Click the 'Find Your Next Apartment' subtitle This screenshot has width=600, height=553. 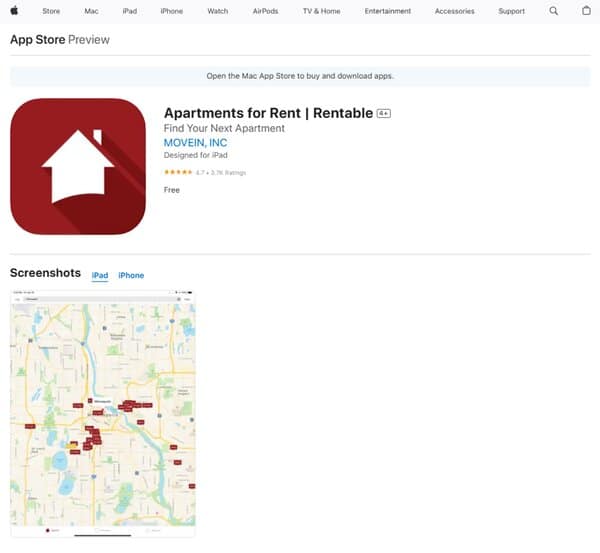tap(224, 128)
